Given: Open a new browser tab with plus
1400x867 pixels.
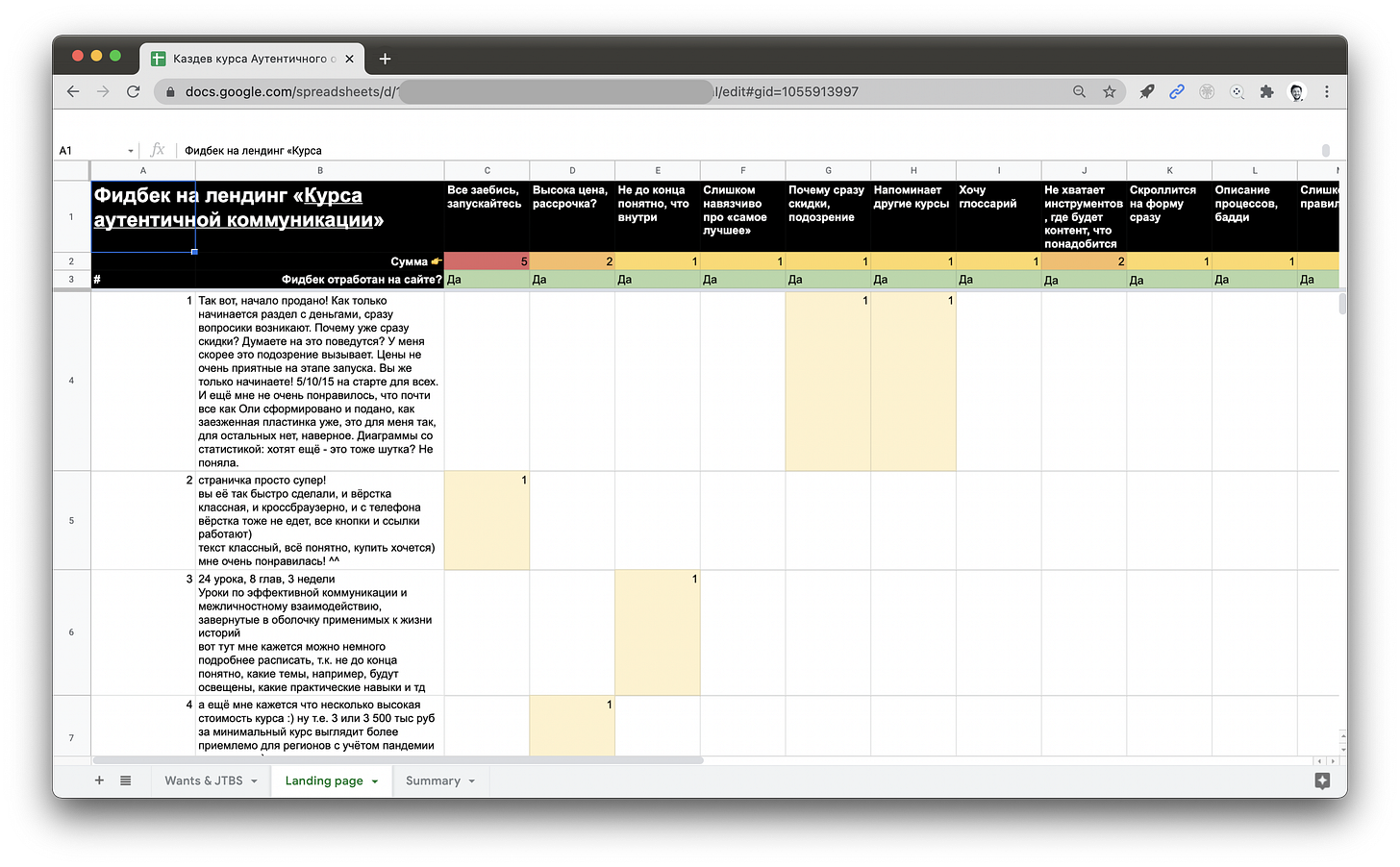Looking at the screenshot, I should (x=385, y=59).
